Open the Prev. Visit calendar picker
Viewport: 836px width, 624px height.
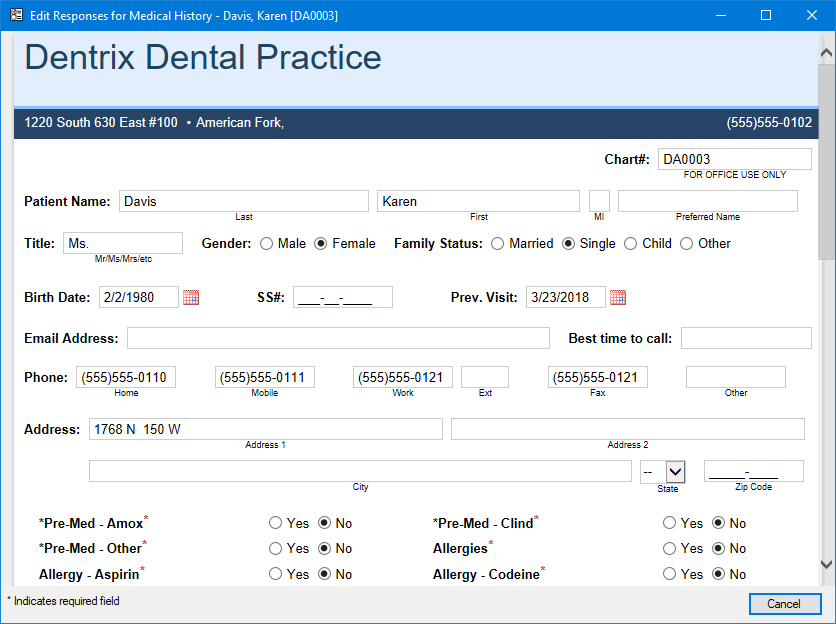(618, 297)
